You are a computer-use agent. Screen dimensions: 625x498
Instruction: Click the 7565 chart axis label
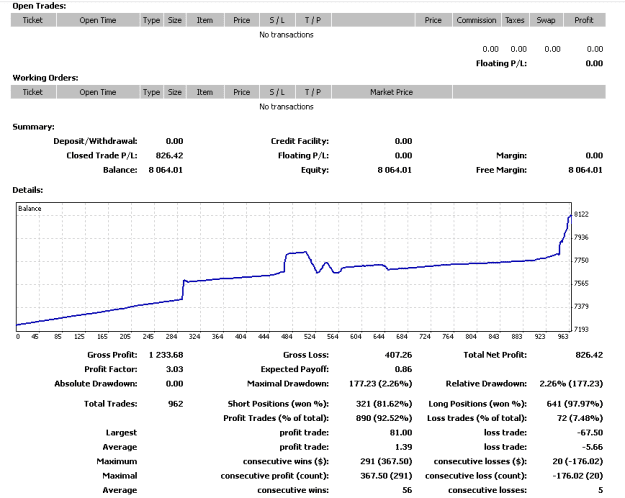pyautogui.click(x=581, y=283)
